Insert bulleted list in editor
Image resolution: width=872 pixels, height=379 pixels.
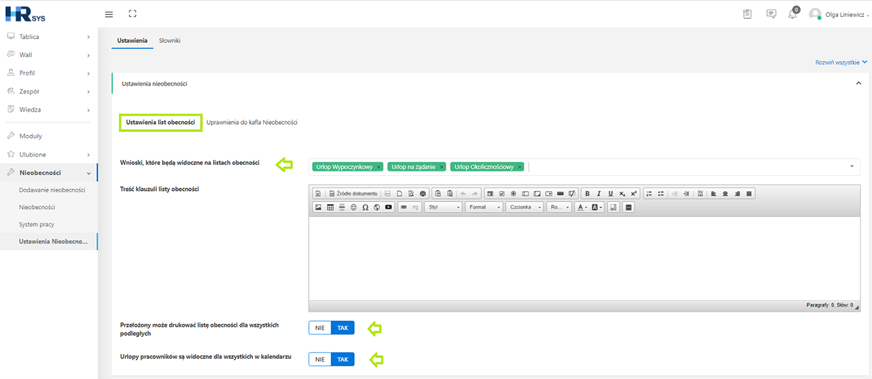[x=661, y=193]
